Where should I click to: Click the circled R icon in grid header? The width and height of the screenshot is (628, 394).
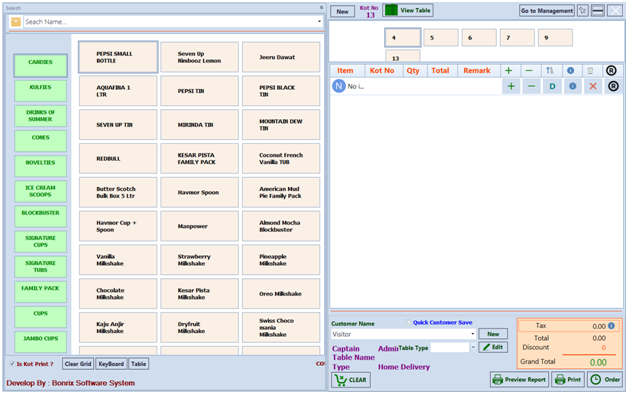coord(611,71)
